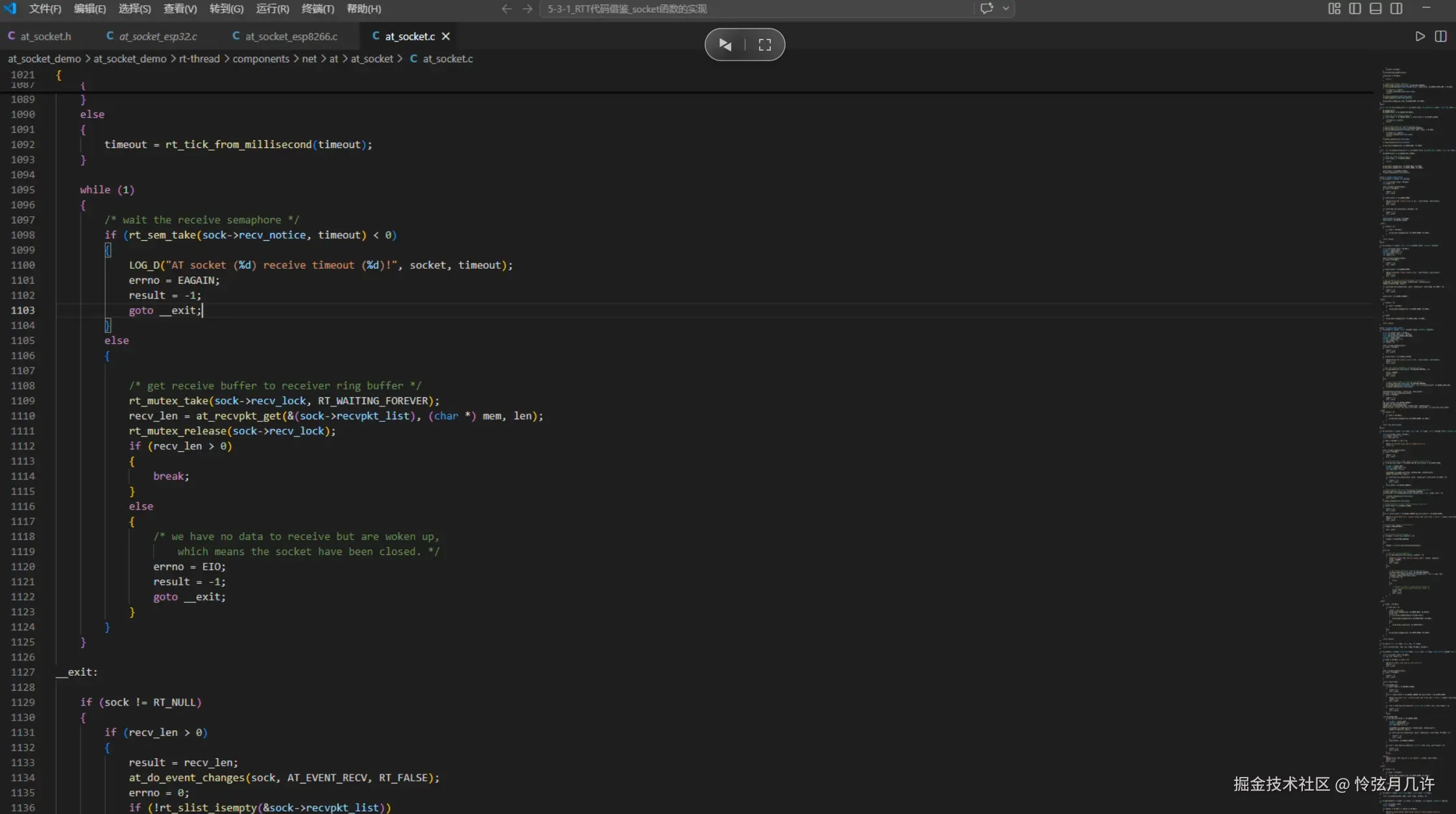1456x814 pixels.
Task: Go forward with the right arrow
Action: coord(528,8)
